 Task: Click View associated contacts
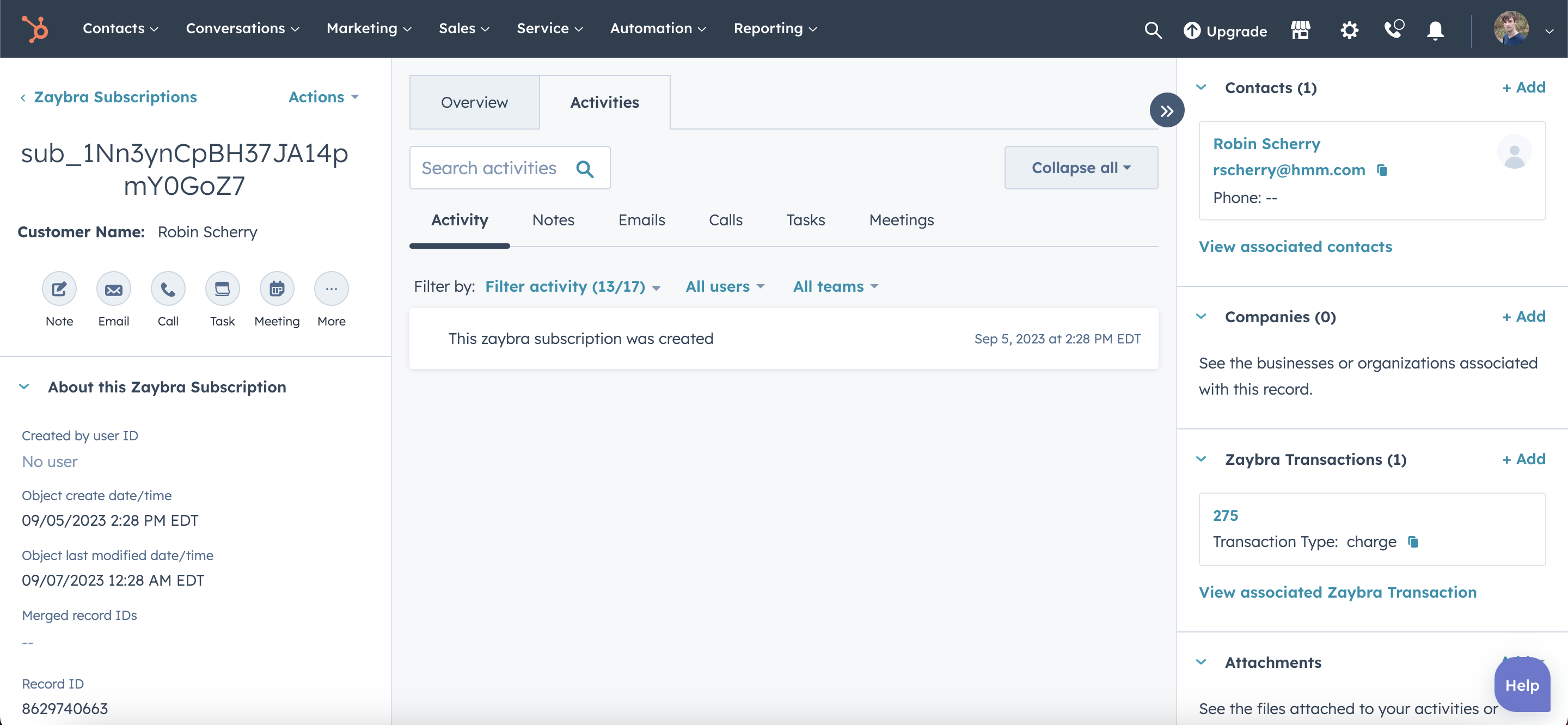tap(1295, 247)
